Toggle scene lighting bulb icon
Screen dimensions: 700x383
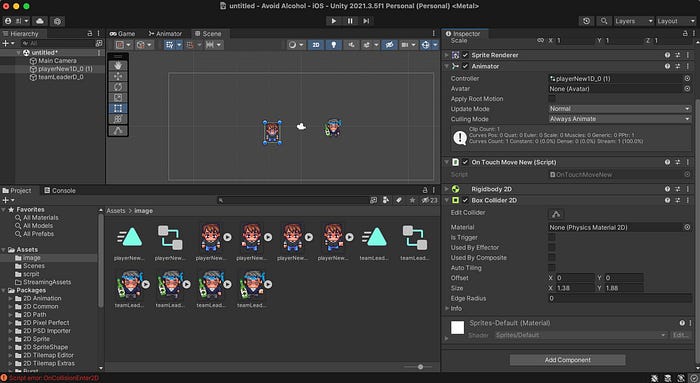coord(333,45)
